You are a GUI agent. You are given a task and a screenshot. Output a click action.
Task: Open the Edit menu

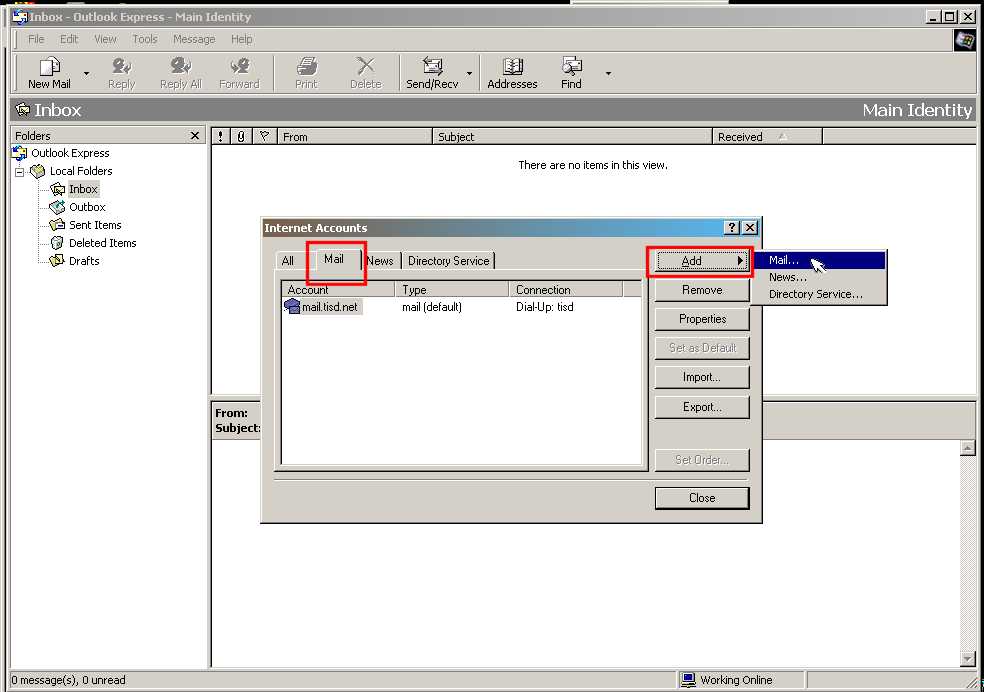tap(68, 39)
